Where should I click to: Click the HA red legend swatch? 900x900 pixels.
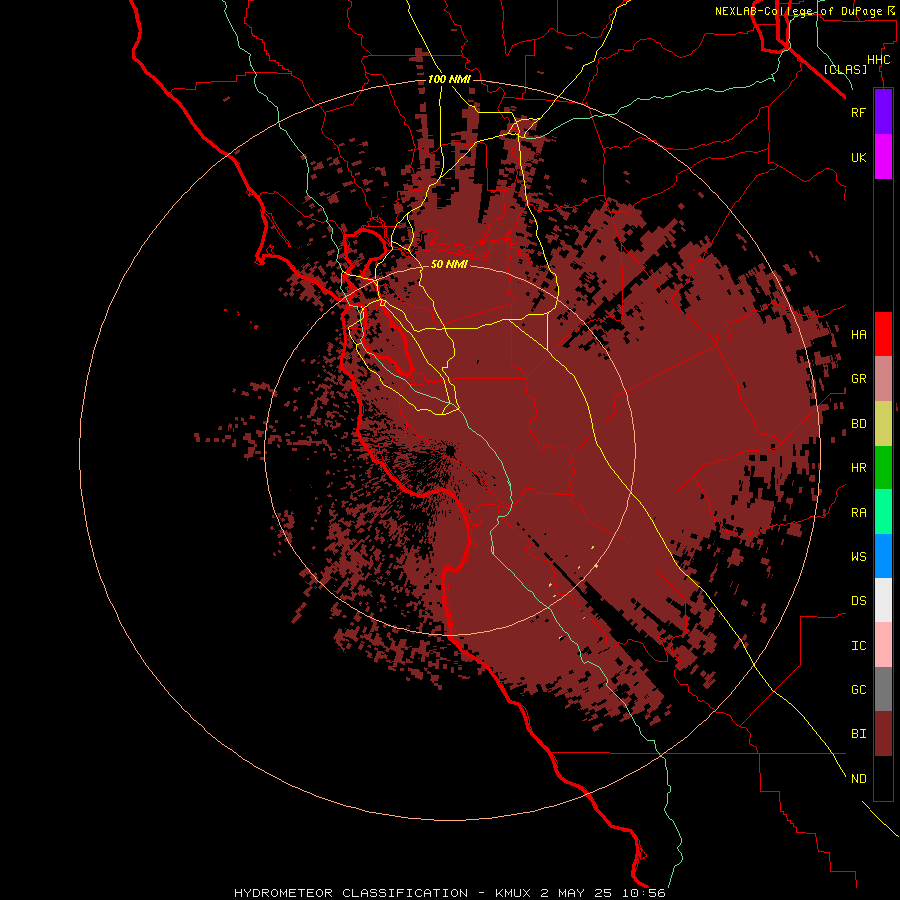tap(883, 334)
